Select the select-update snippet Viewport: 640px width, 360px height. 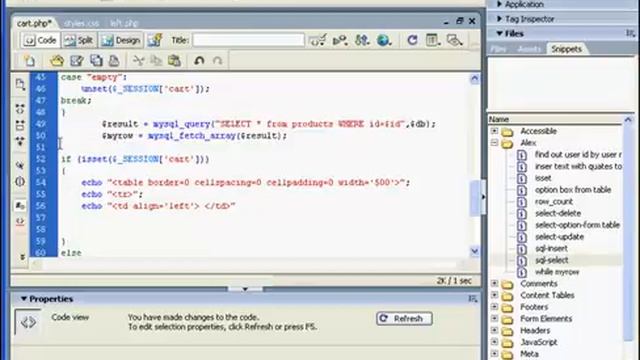[559, 237]
